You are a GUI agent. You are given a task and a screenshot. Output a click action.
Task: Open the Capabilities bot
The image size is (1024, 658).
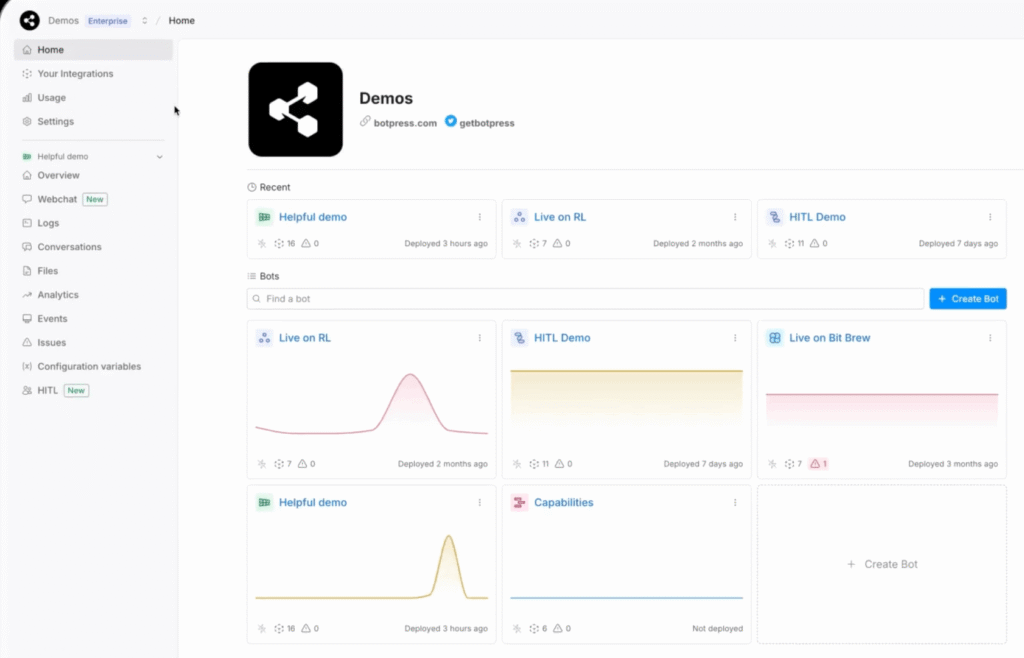pyautogui.click(x=564, y=502)
